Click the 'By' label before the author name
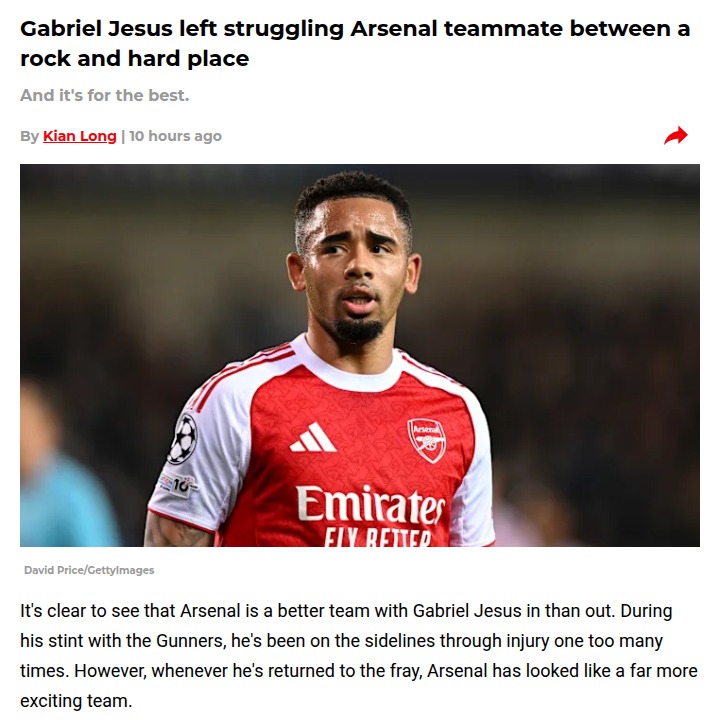Viewport: 720px width, 720px height. pyautogui.click(x=29, y=136)
